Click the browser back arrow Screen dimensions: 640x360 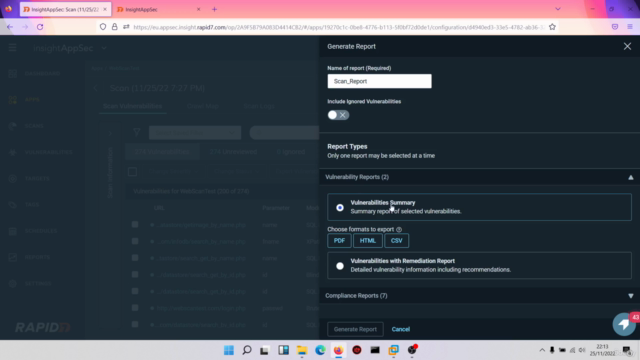pyautogui.click(x=10, y=27)
